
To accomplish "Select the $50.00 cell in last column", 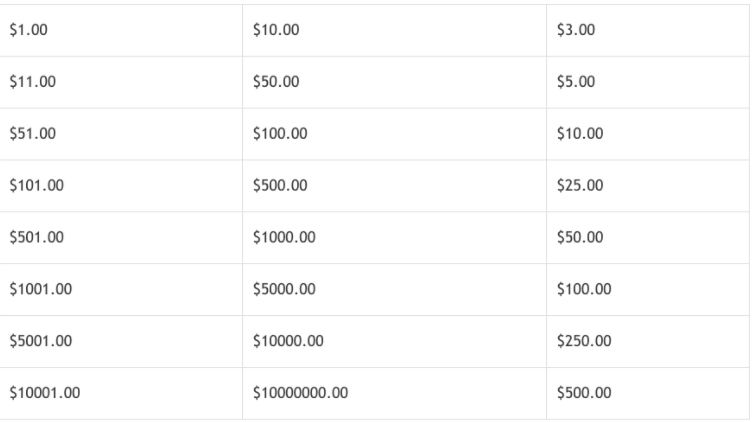I will [x=648, y=237].
